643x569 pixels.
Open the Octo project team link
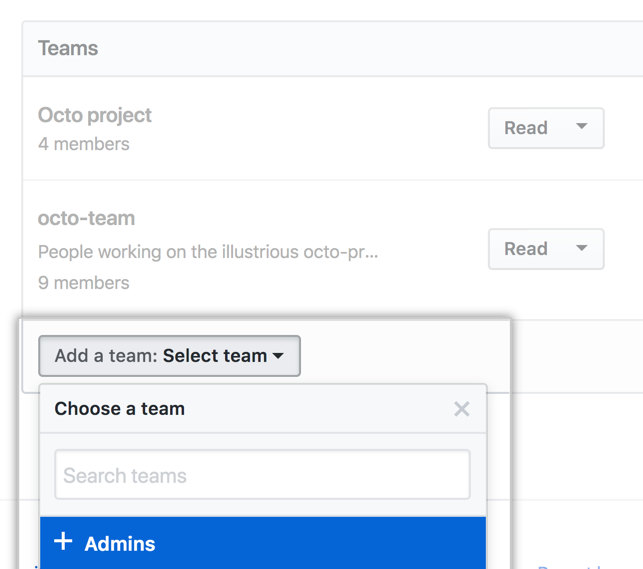(x=95, y=115)
